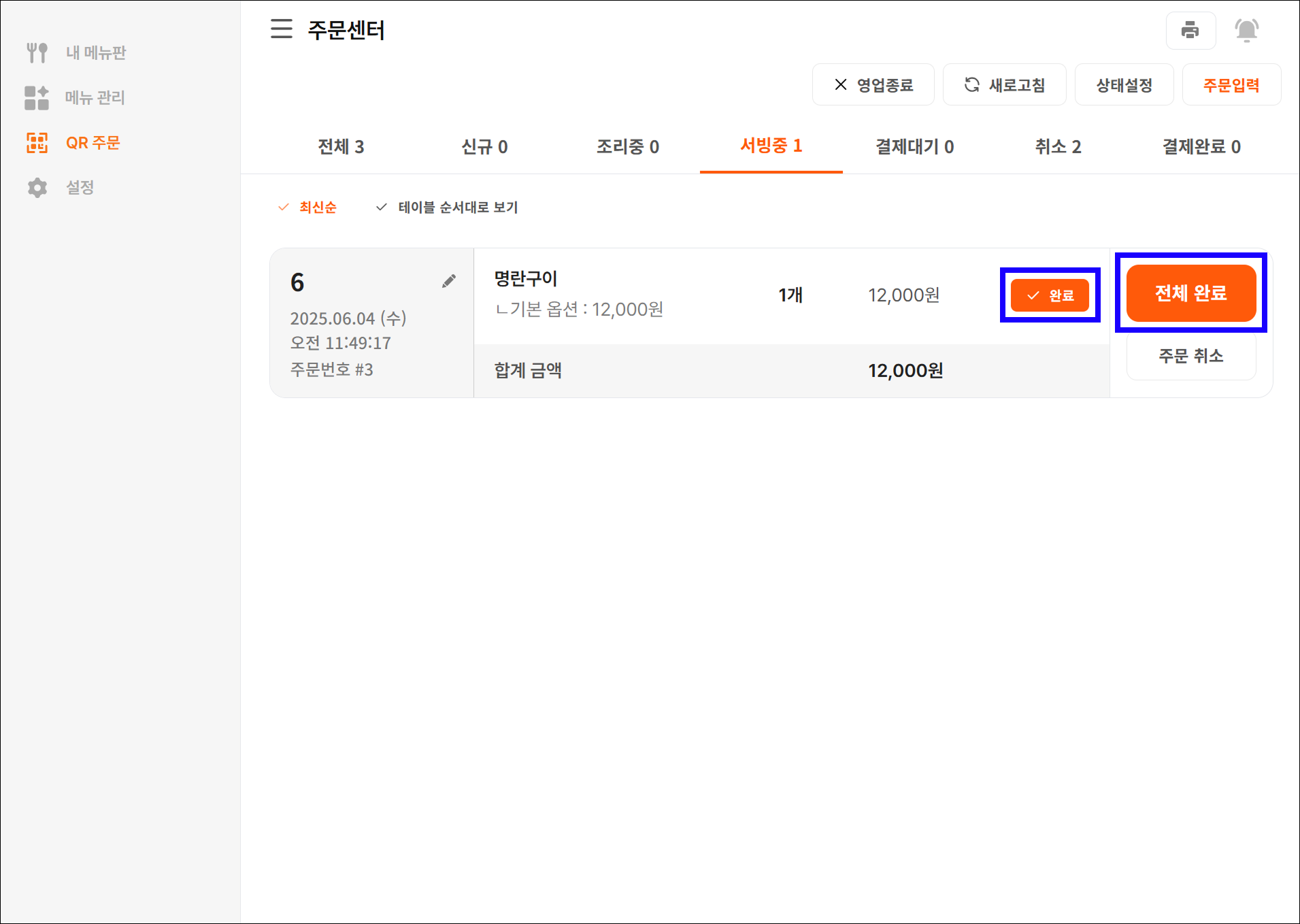Click the 주문 취소 button

coord(1191,356)
